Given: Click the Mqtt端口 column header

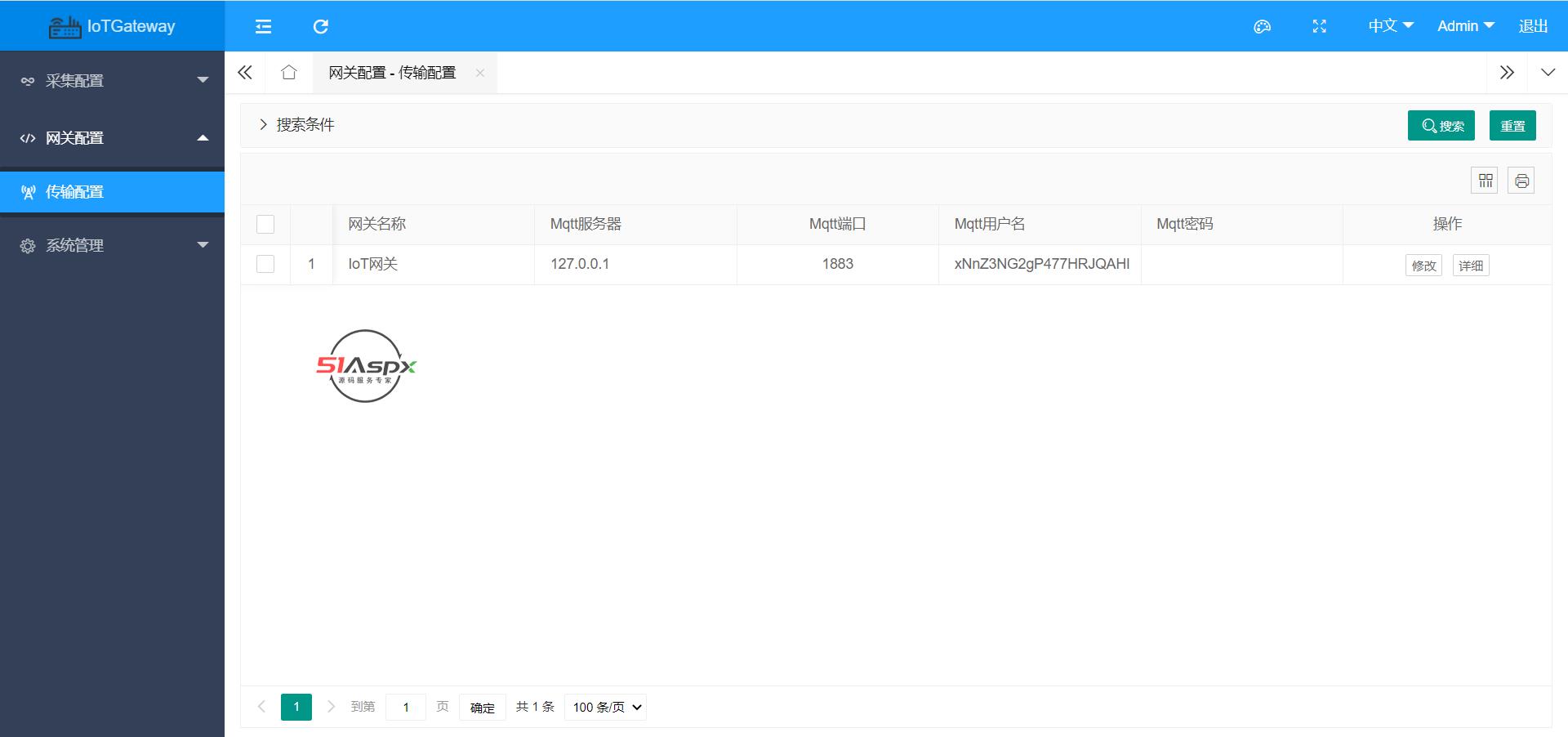Looking at the screenshot, I should tap(837, 224).
